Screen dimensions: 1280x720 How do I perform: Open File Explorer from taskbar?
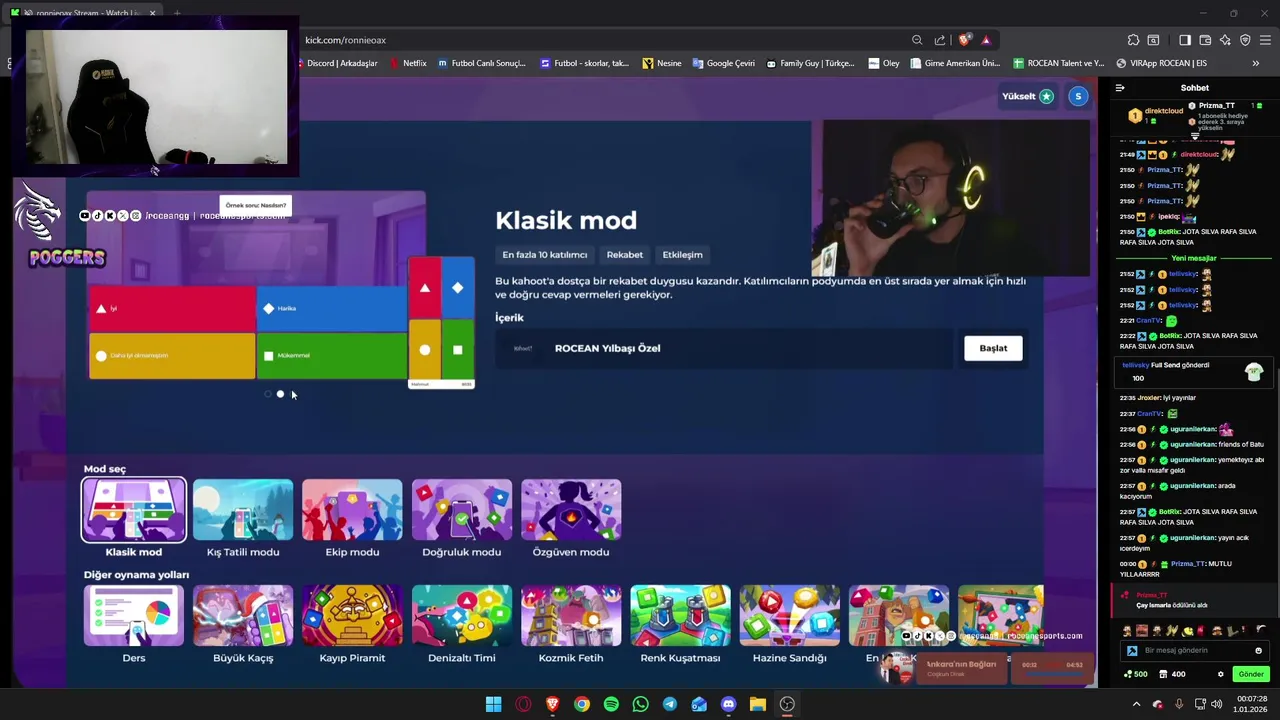coord(758,704)
